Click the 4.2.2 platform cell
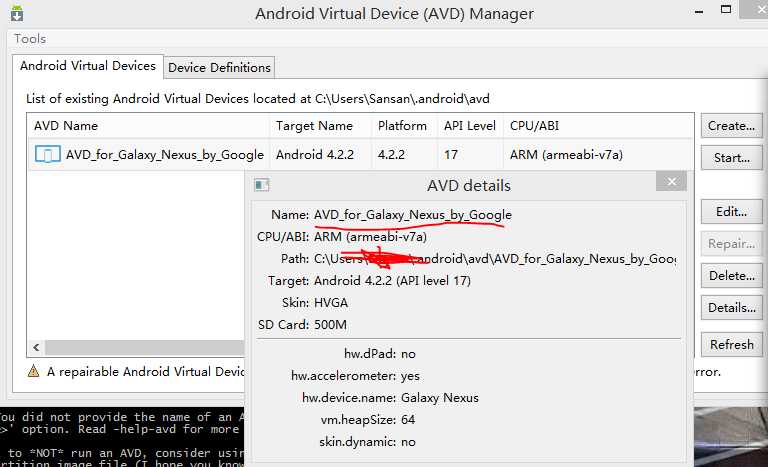 coord(391,155)
